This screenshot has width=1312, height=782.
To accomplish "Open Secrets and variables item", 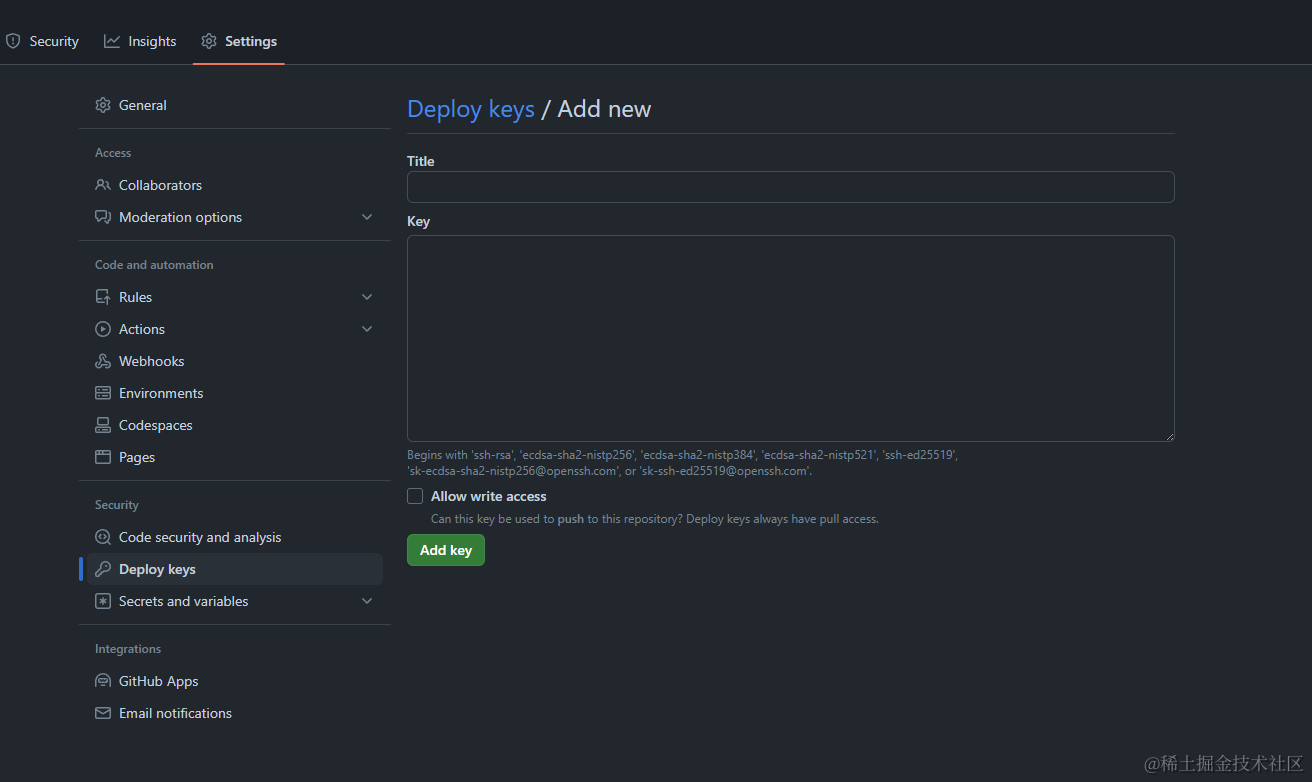I will coord(235,601).
